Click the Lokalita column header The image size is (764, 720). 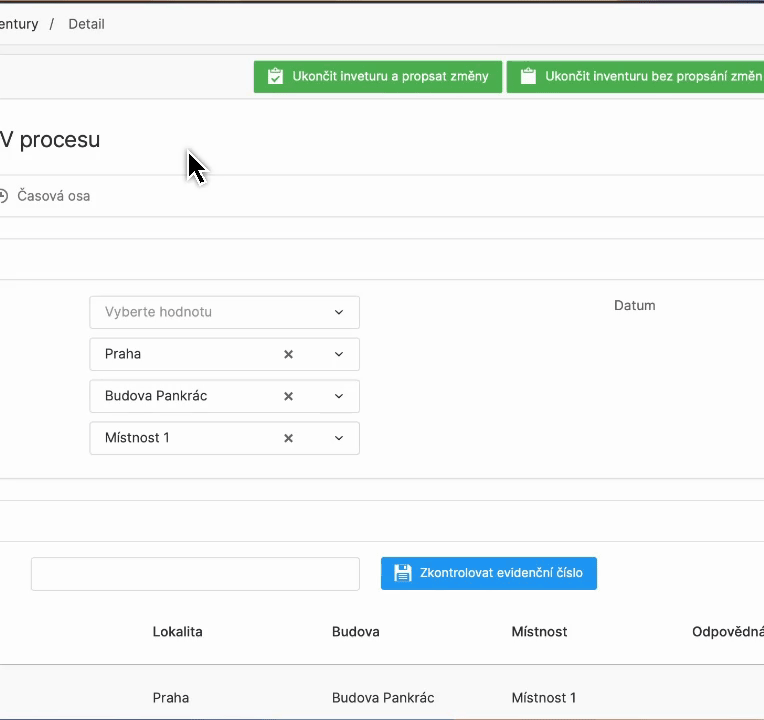tap(177, 632)
